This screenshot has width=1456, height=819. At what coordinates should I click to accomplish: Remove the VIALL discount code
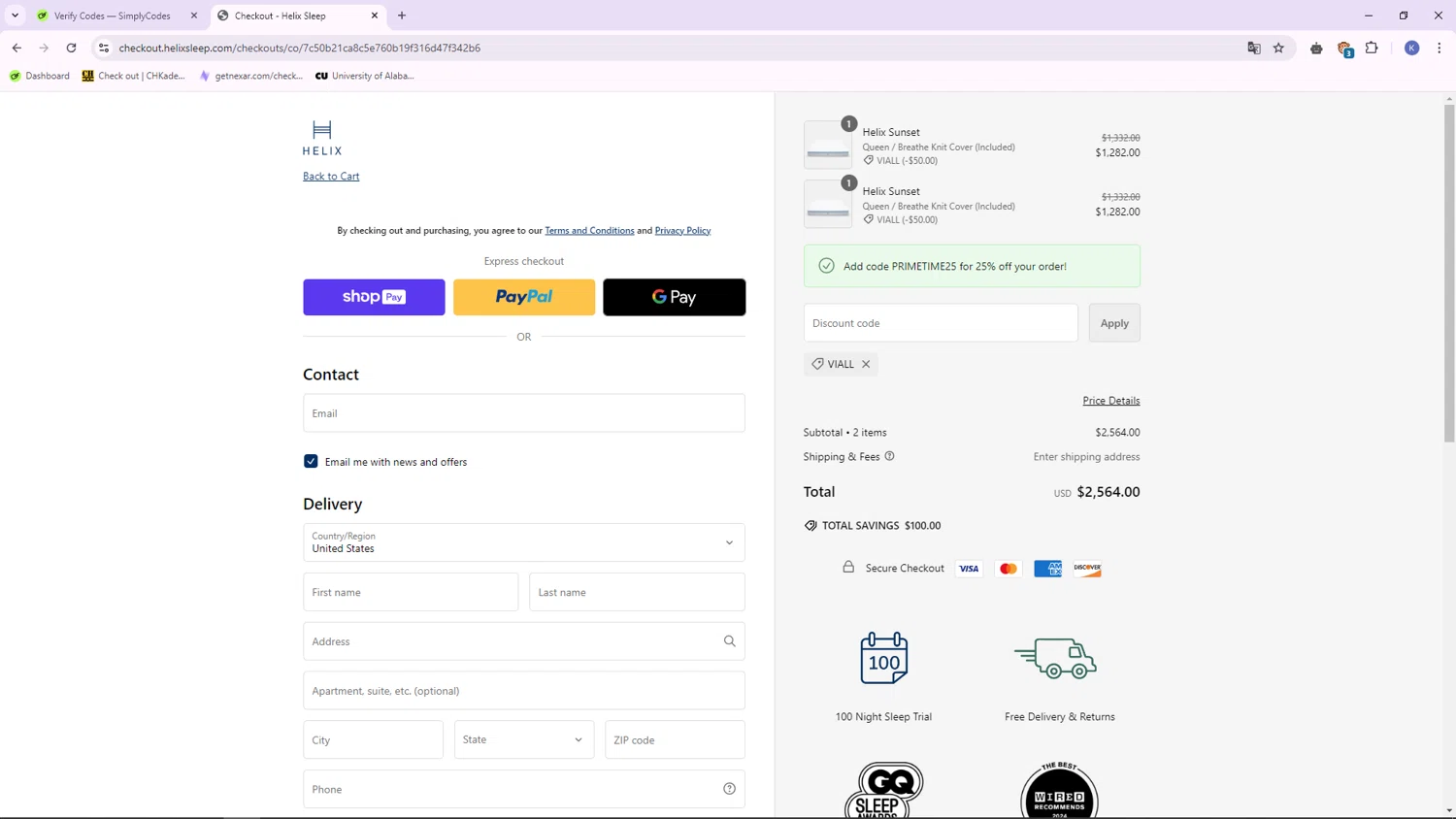(x=866, y=364)
